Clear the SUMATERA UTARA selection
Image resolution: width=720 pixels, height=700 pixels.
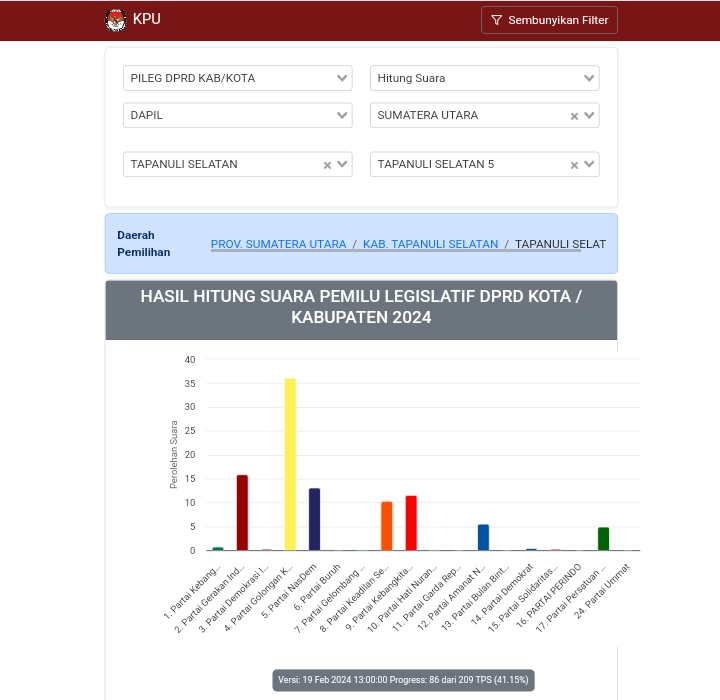pyautogui.click(x=574, y=116)
